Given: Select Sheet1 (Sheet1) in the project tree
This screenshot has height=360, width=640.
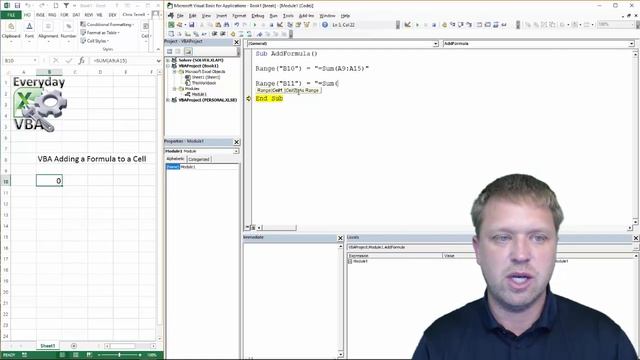Looking at the screenshot, I should [205, 77].
